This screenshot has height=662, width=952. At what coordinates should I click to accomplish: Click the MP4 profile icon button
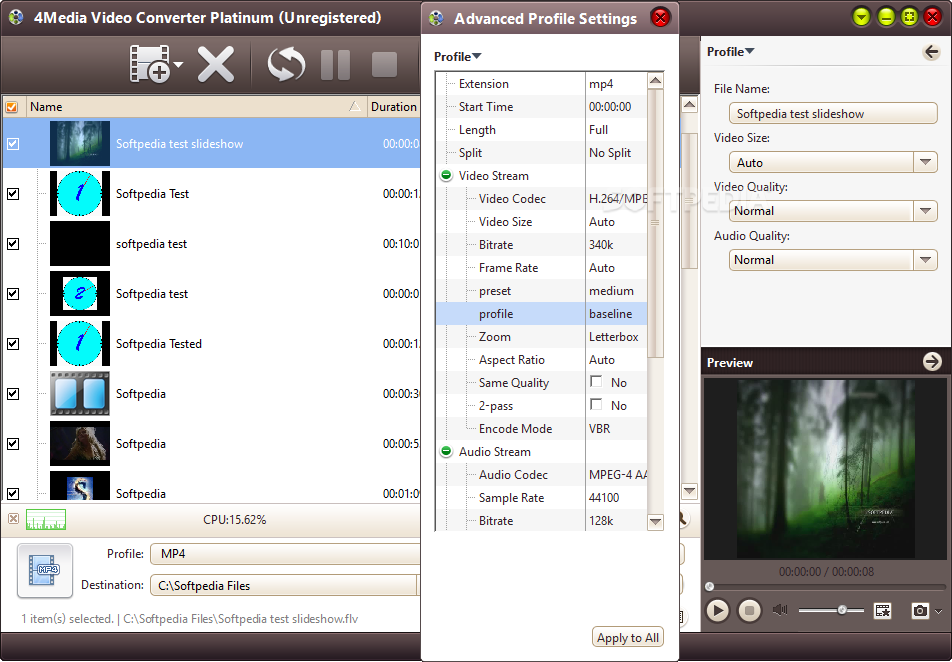point(45,570)
